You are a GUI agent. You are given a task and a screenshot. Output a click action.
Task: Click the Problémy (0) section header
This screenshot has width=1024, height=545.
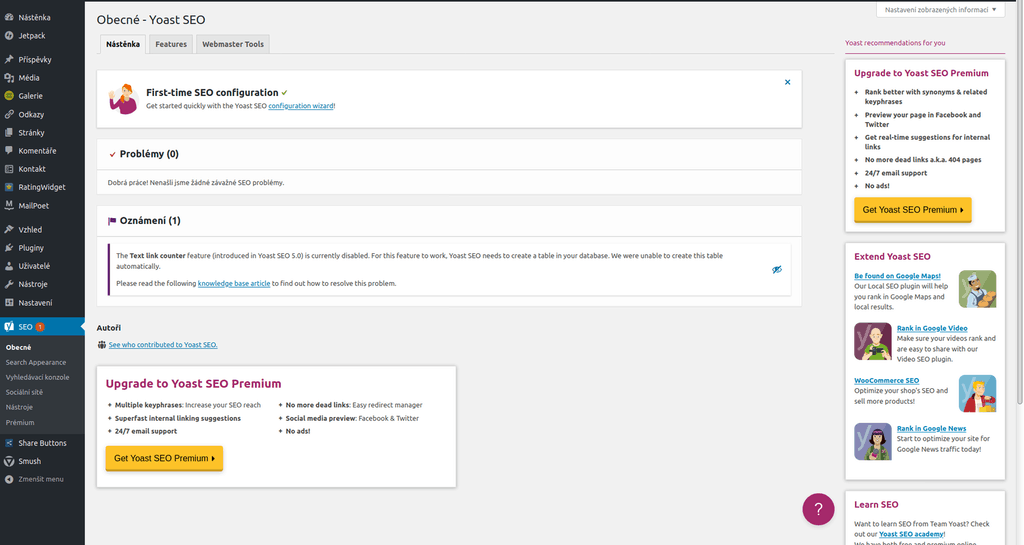pyautogui.click(x=449, y=154)
